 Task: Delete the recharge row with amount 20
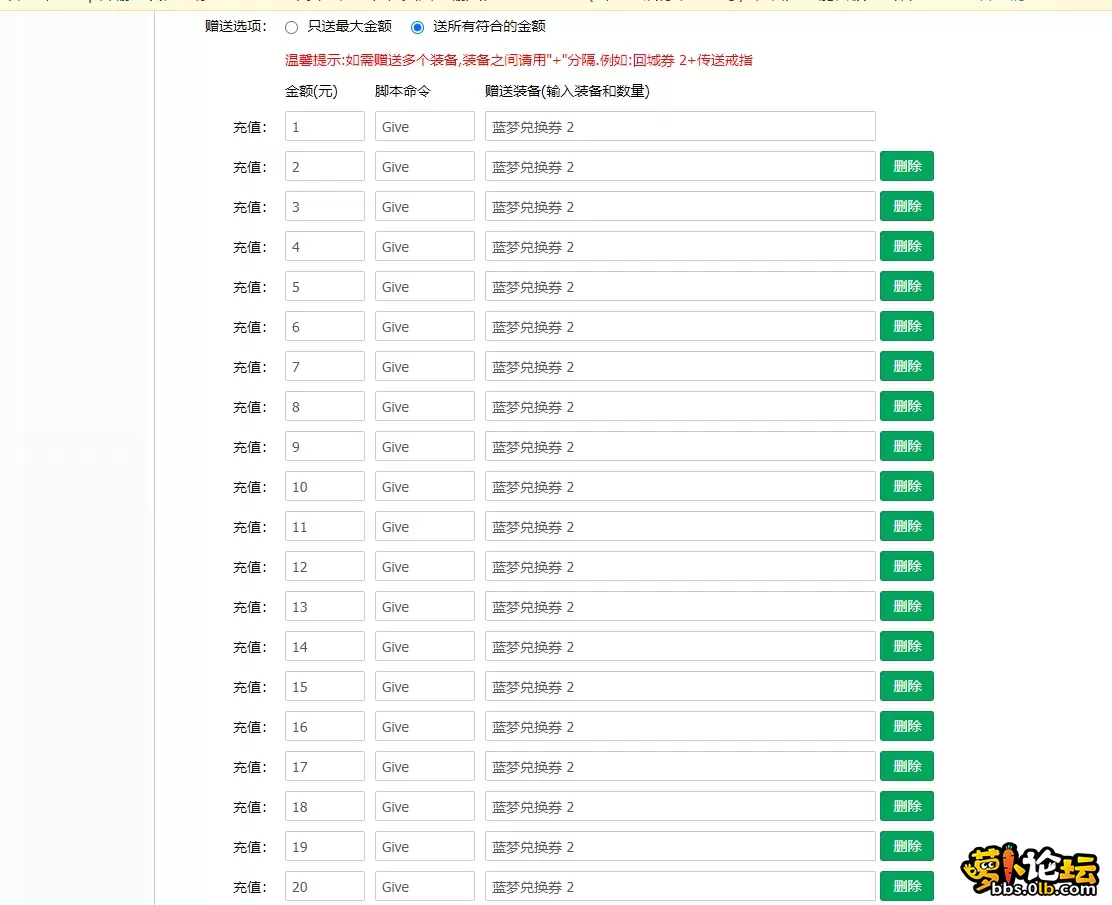[906, 886]
